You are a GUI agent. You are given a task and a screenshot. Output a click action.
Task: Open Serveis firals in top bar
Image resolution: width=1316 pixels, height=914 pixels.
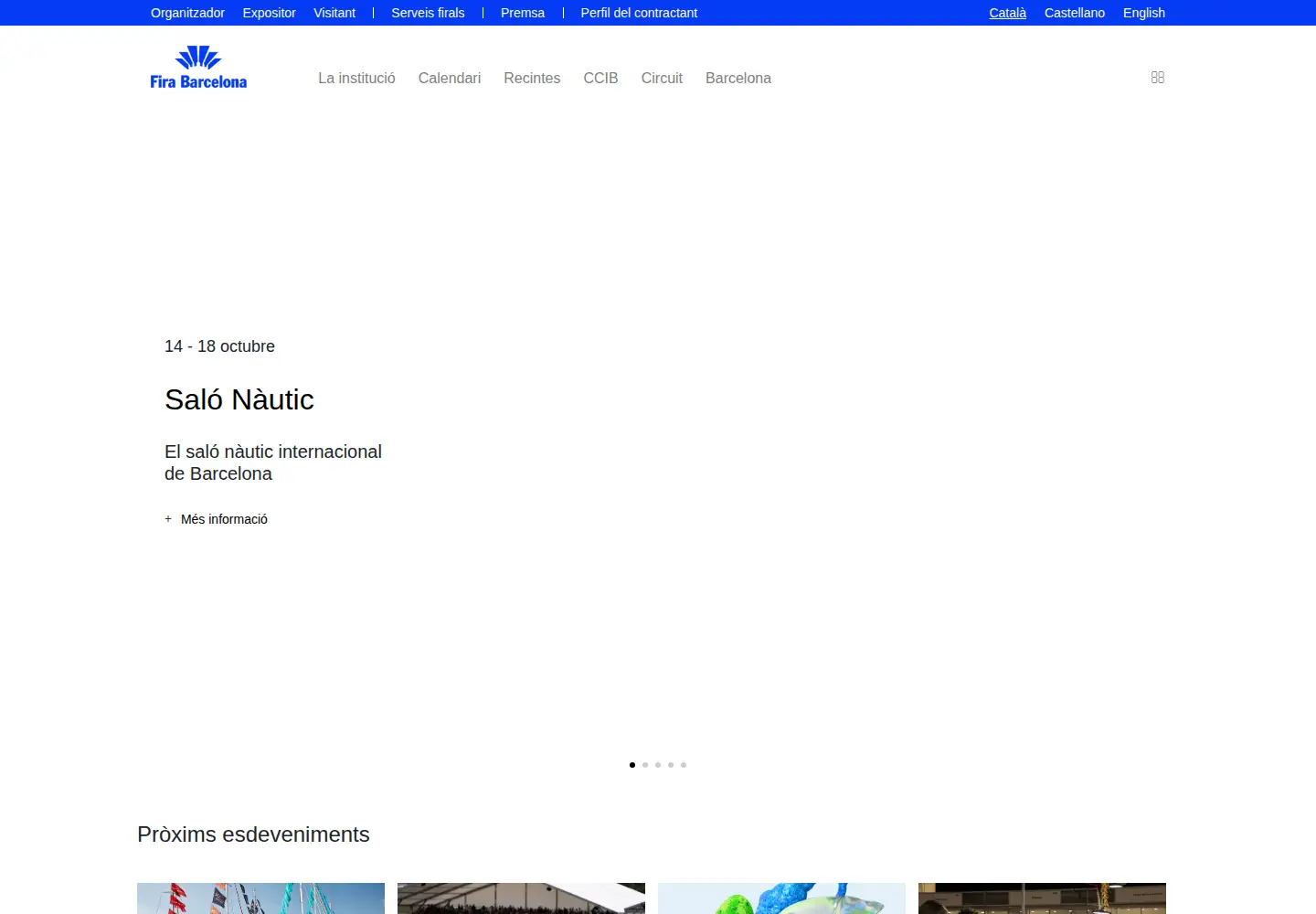click(x=428, y=13)
